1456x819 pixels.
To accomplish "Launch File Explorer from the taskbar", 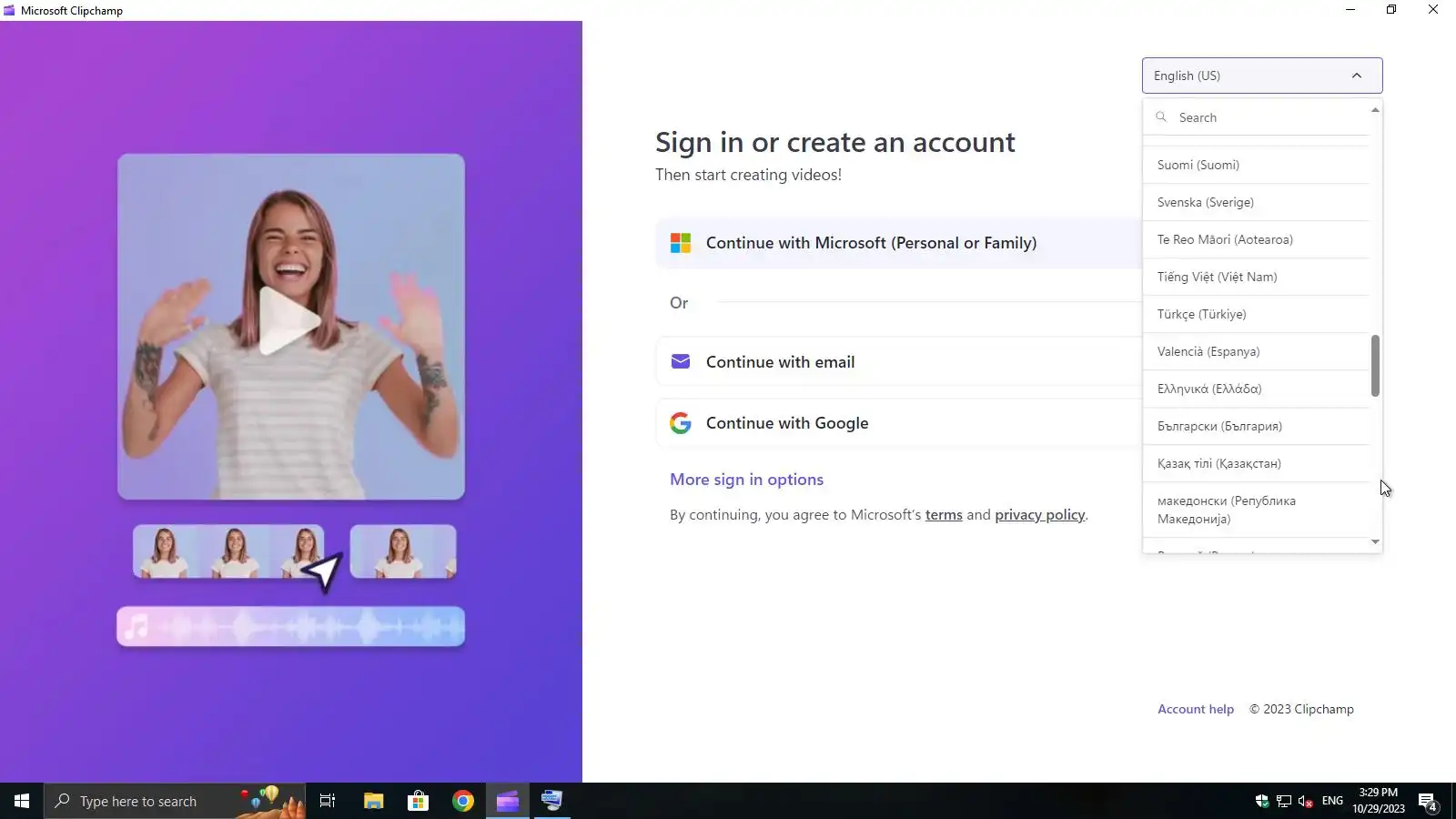I will coord(373,801).
